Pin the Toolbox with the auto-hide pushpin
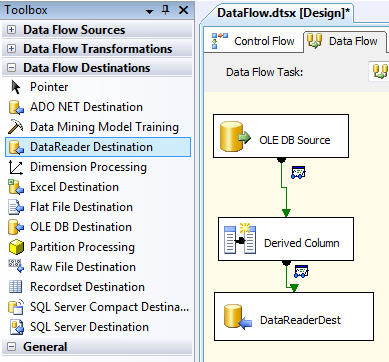 [x=165, y=10]
